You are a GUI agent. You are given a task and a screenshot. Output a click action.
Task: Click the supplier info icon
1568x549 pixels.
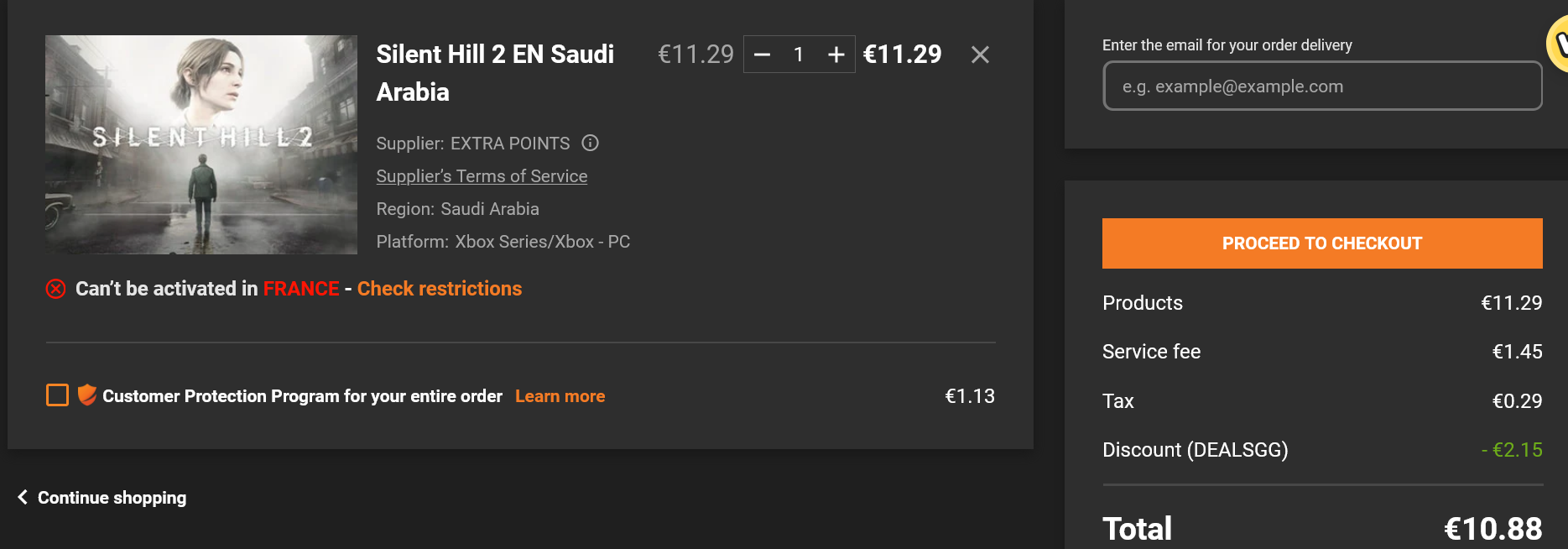click(591, 143)
